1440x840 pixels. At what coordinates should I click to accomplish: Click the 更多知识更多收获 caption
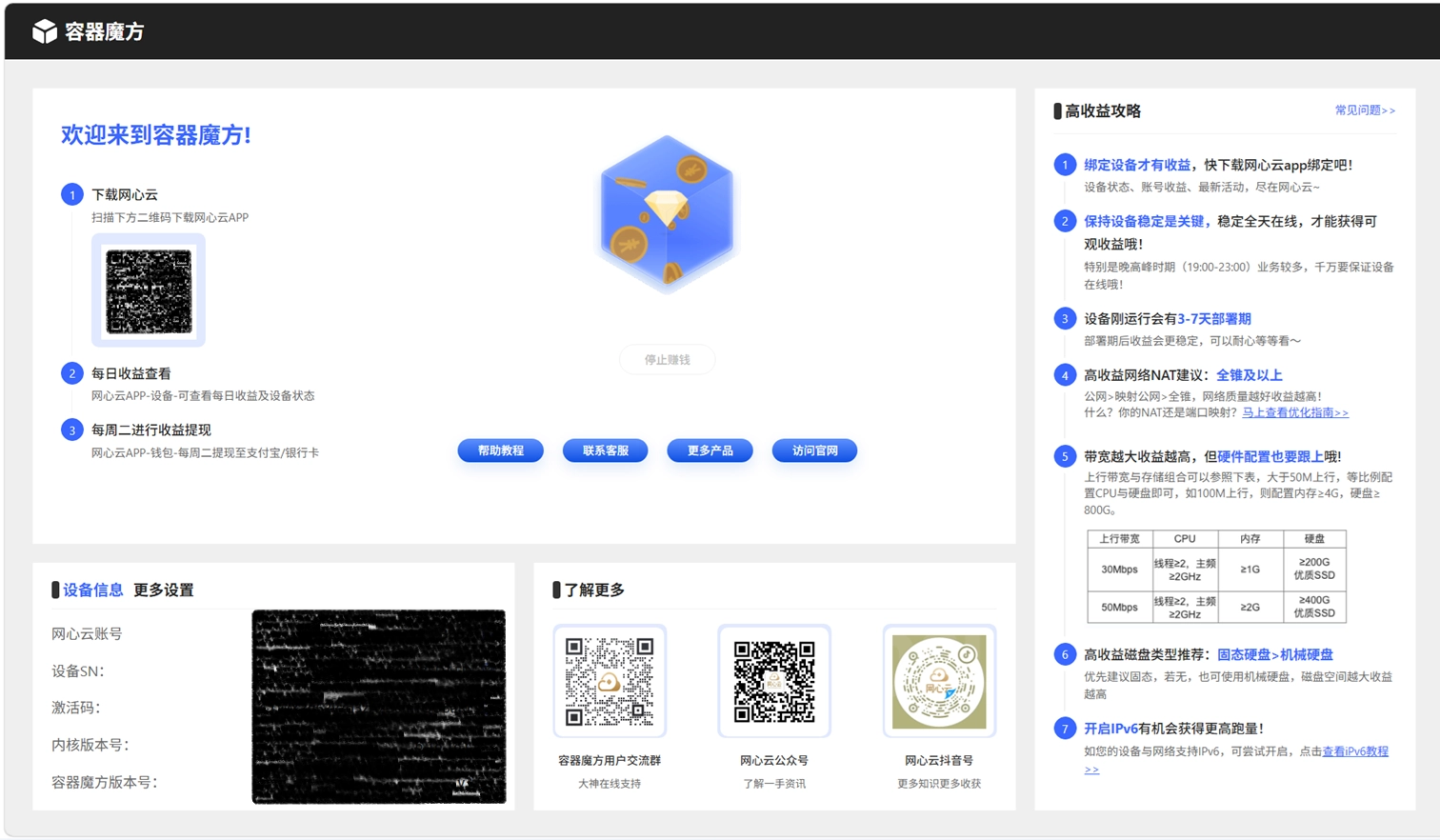coord(939,784)
